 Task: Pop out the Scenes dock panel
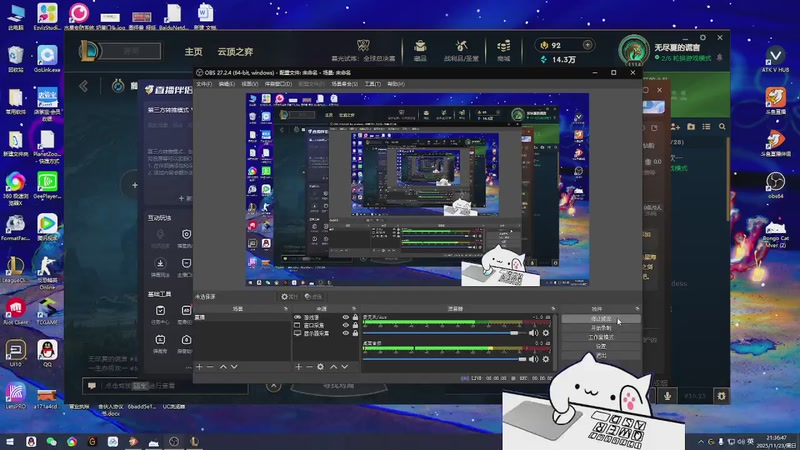(x=286, y=309)
